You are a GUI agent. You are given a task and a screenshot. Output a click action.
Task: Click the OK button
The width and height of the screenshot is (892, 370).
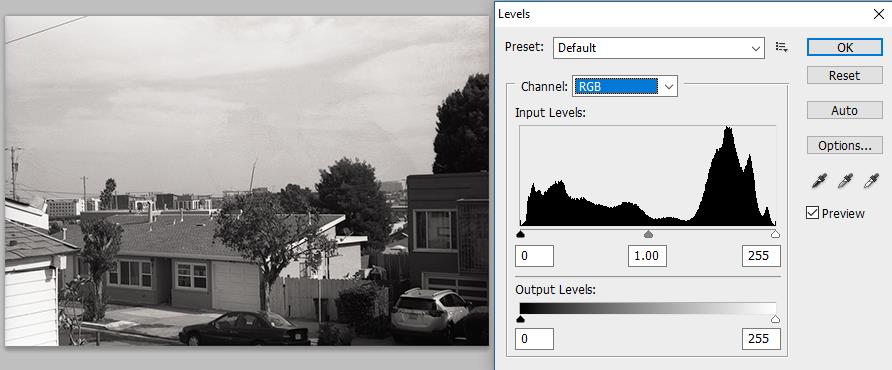pos(845,48)
